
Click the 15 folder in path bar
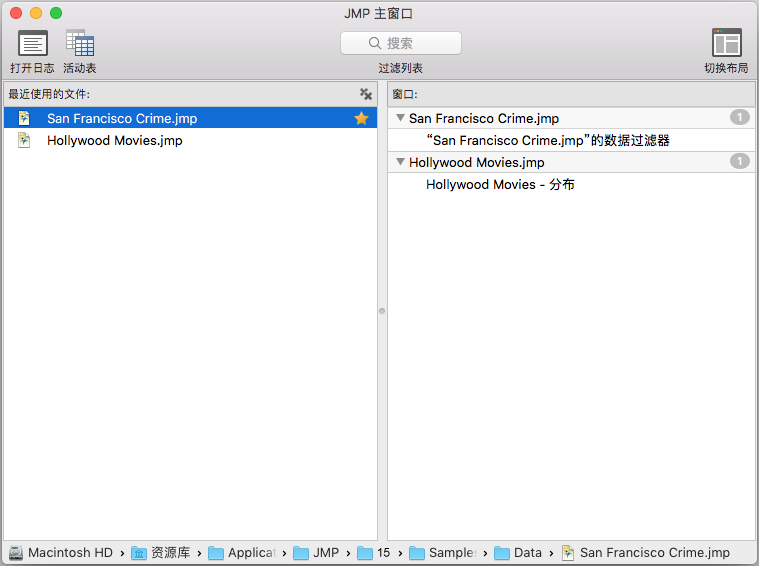[383, 552]
